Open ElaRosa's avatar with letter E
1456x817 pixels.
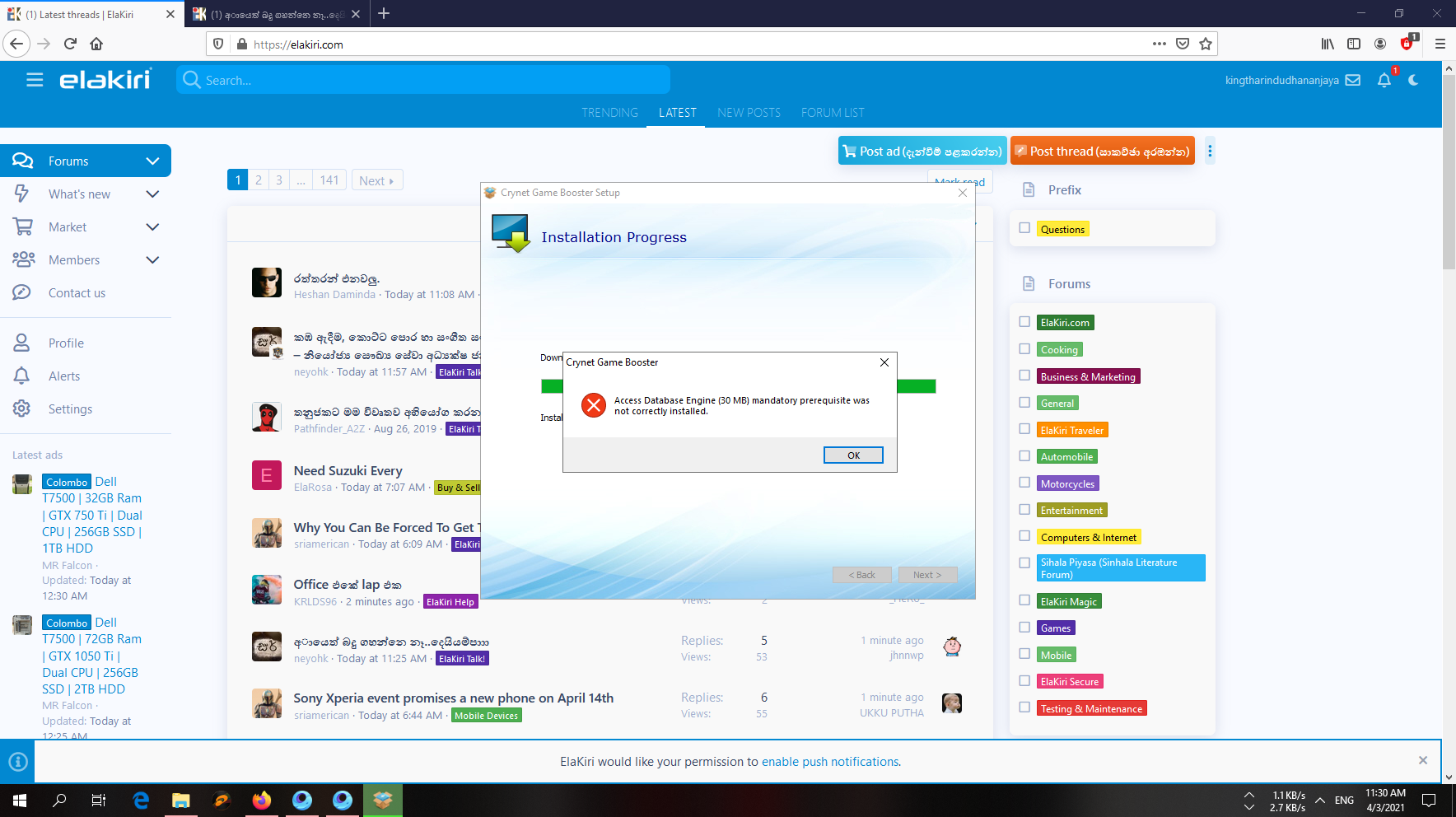tap(267, 475)
